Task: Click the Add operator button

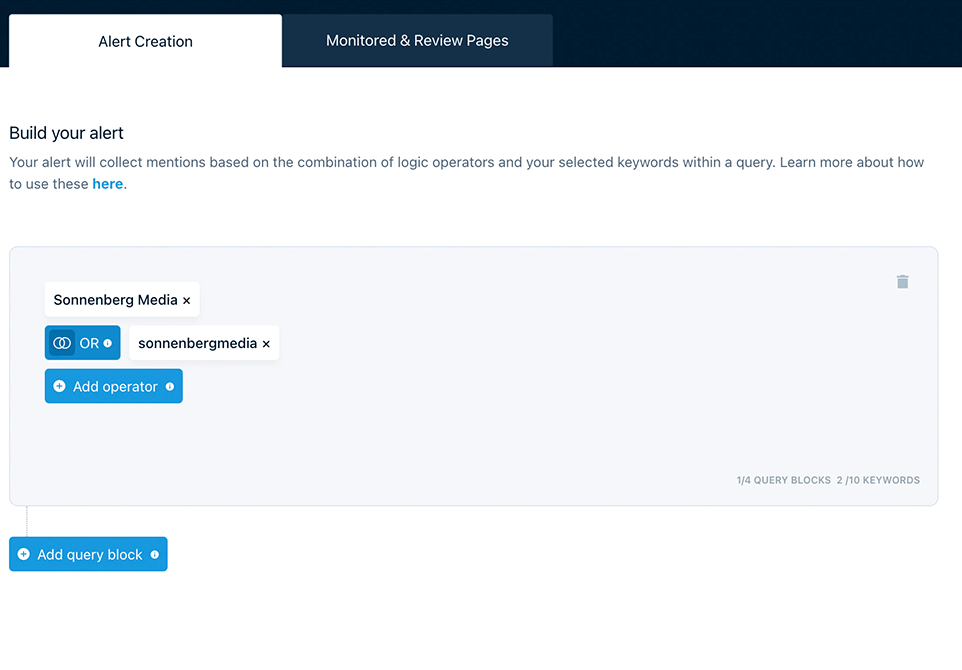Action: point(114,386)
